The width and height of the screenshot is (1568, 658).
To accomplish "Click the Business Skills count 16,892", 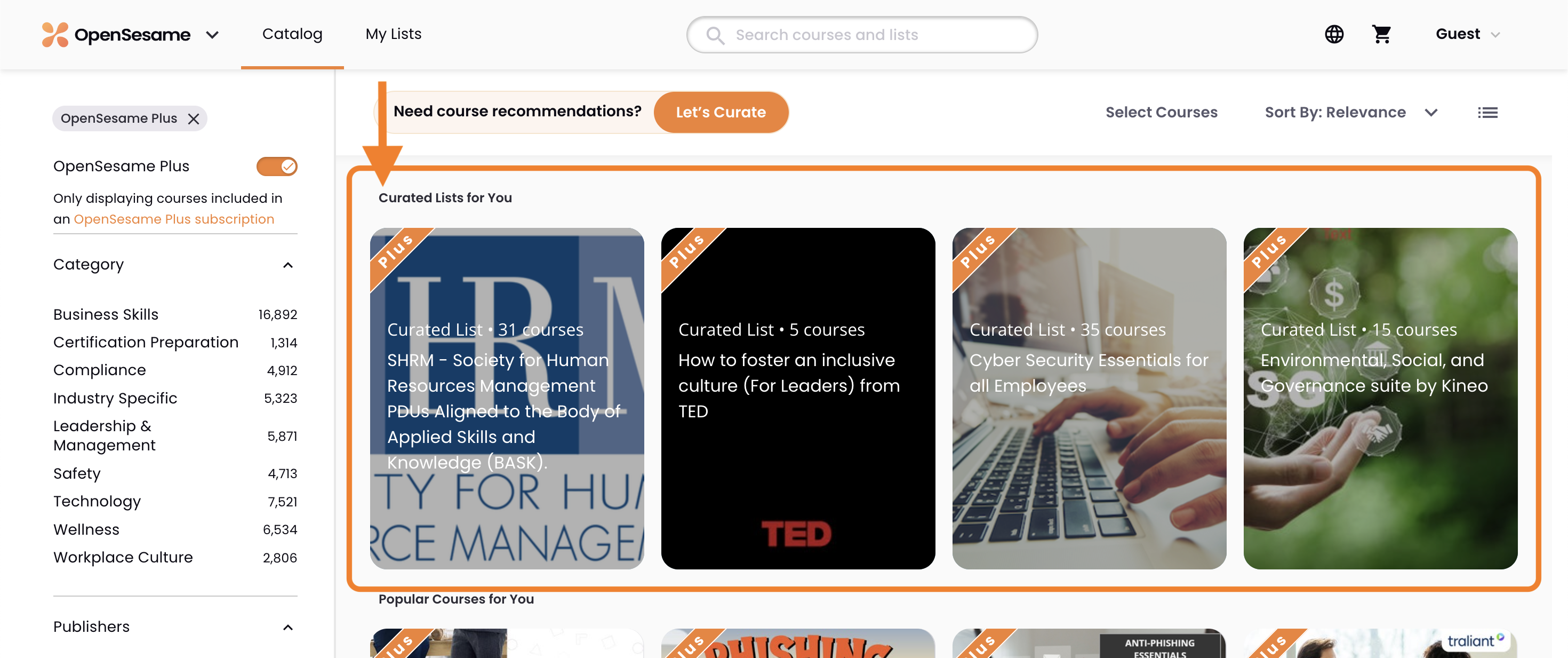I will (x=277, y=314).
